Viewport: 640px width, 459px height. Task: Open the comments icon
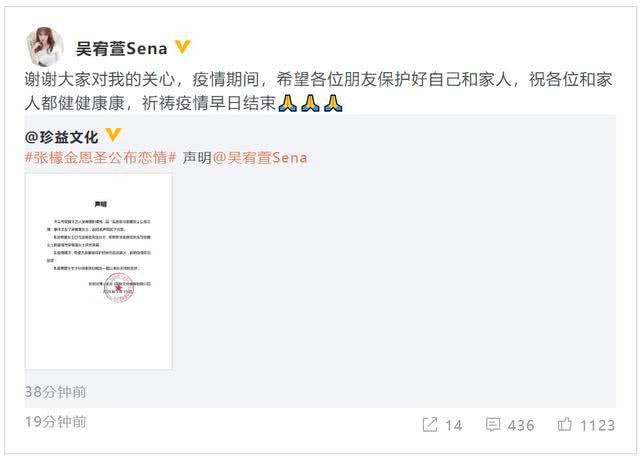pyautogui.click(x=493, y=424)
